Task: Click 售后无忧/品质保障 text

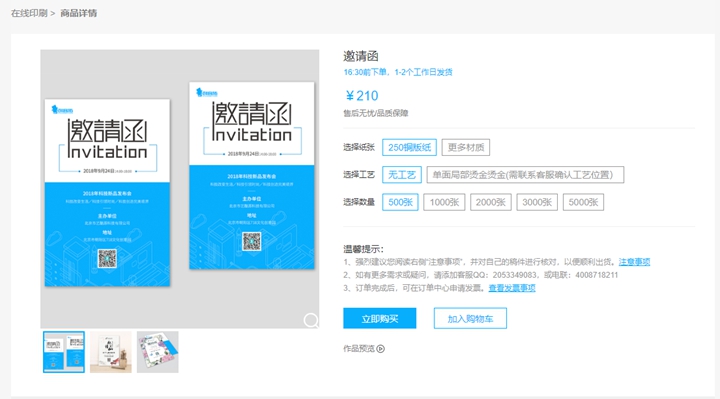Action: (x=376, y=113)
